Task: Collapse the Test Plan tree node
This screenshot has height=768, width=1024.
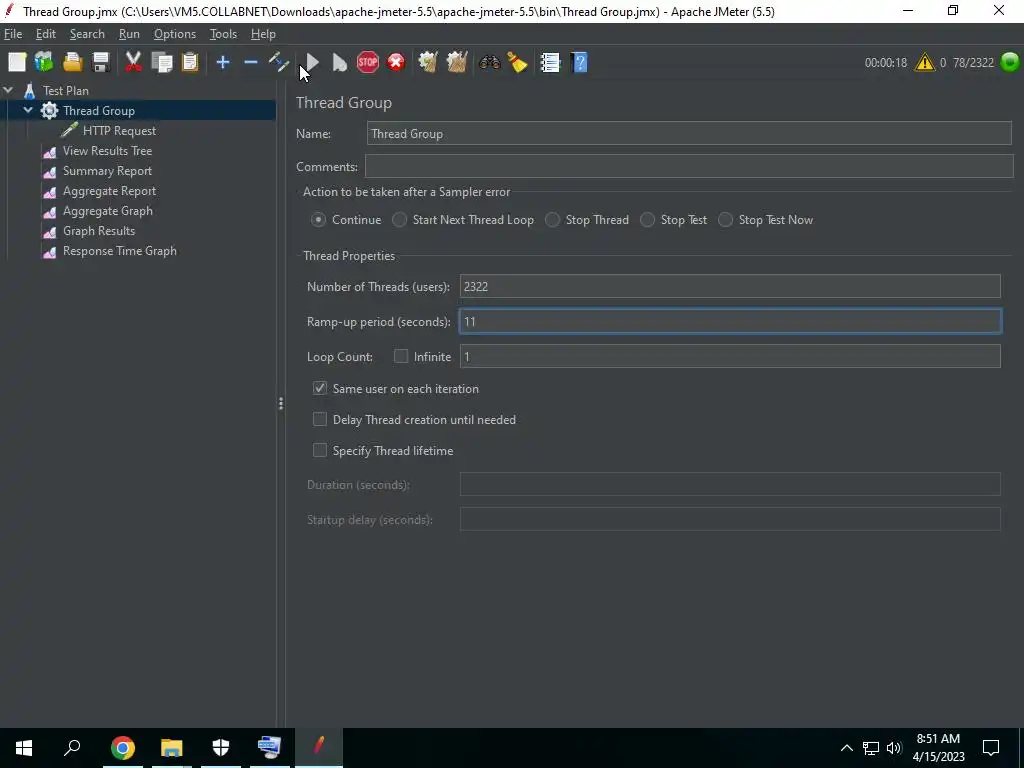Action: [8, 90]
